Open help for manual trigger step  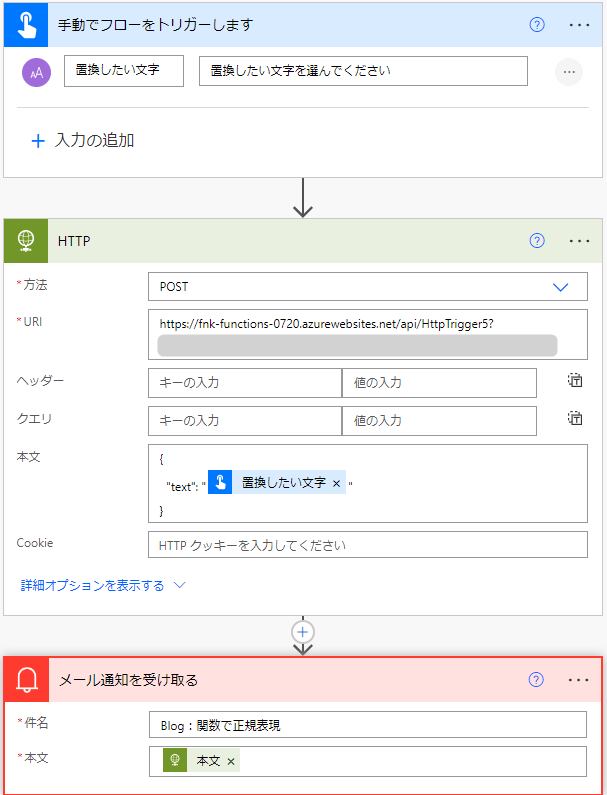[x=537, y=24]
